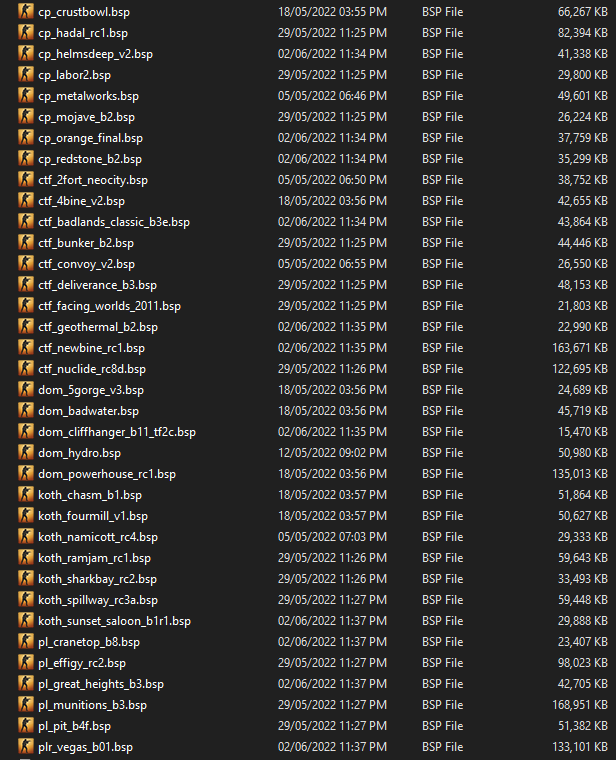Choose the ctf_geothermal_b2.bsp file icon
The width and height of the screenshot is (616, 760).
click(26, 326)
